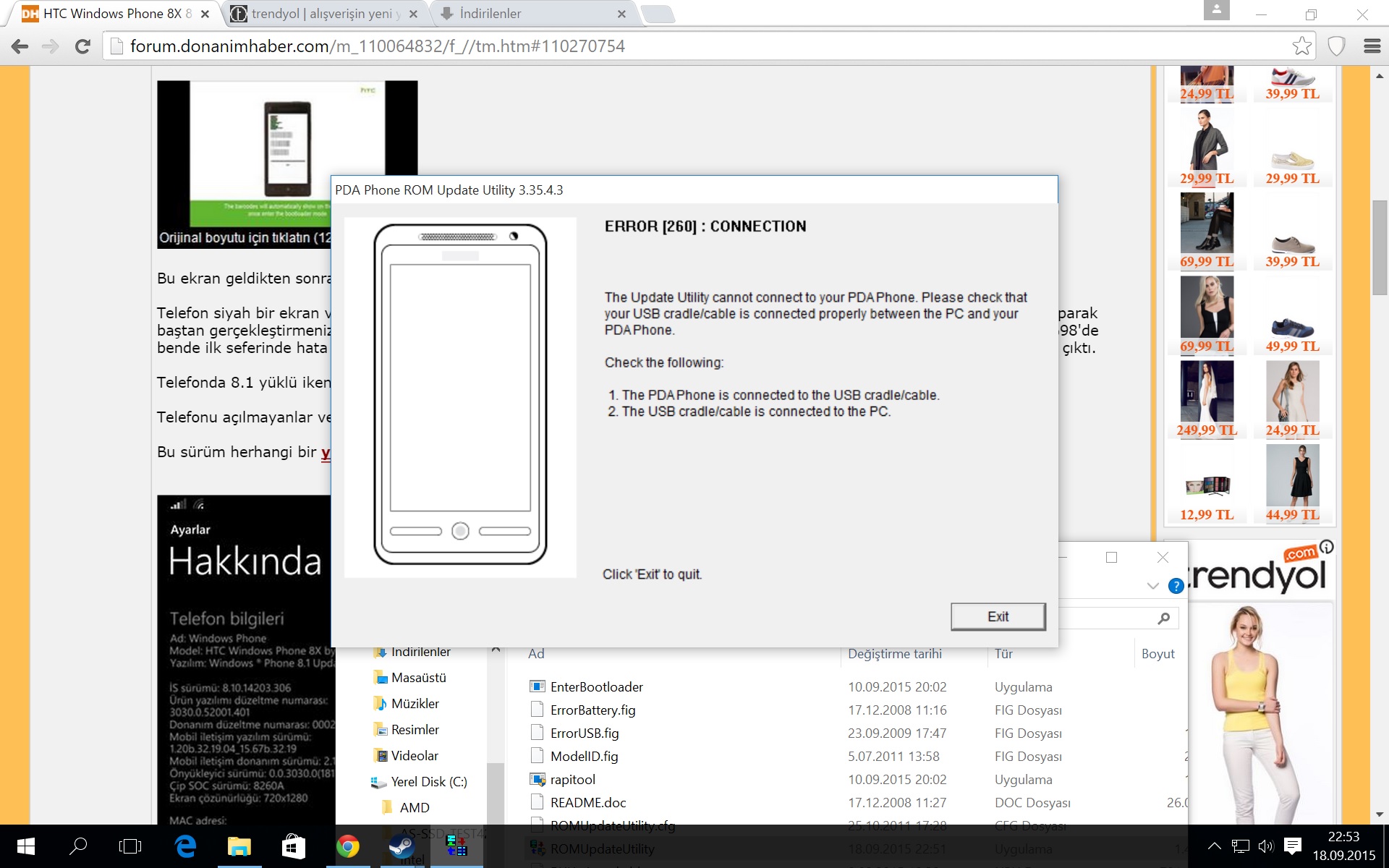Screen dimensions: 1389x868
Task: Select ErrorBattery.fig file in Explorer
Action: click(x=592, y=710)
